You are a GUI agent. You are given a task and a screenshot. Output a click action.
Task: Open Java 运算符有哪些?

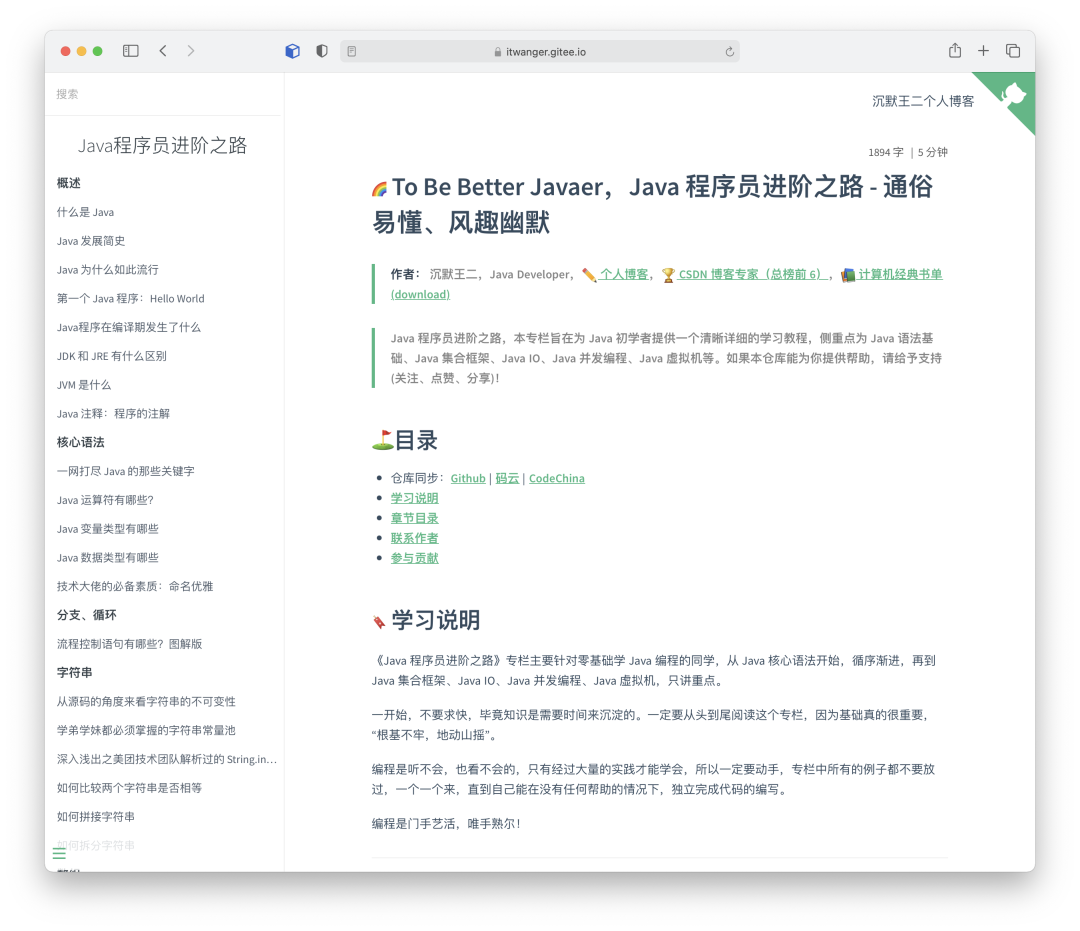pyautogui.click(x=105, y=500)
